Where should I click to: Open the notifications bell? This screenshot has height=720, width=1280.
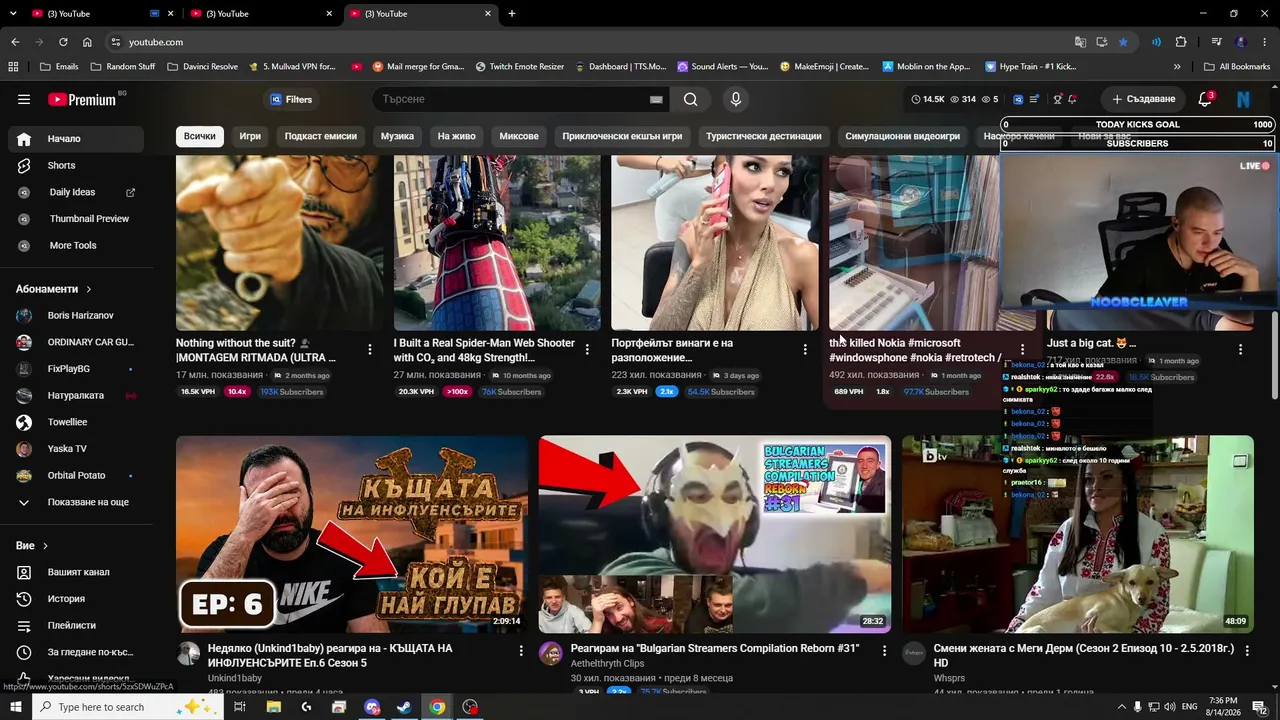click(1205, 99)
